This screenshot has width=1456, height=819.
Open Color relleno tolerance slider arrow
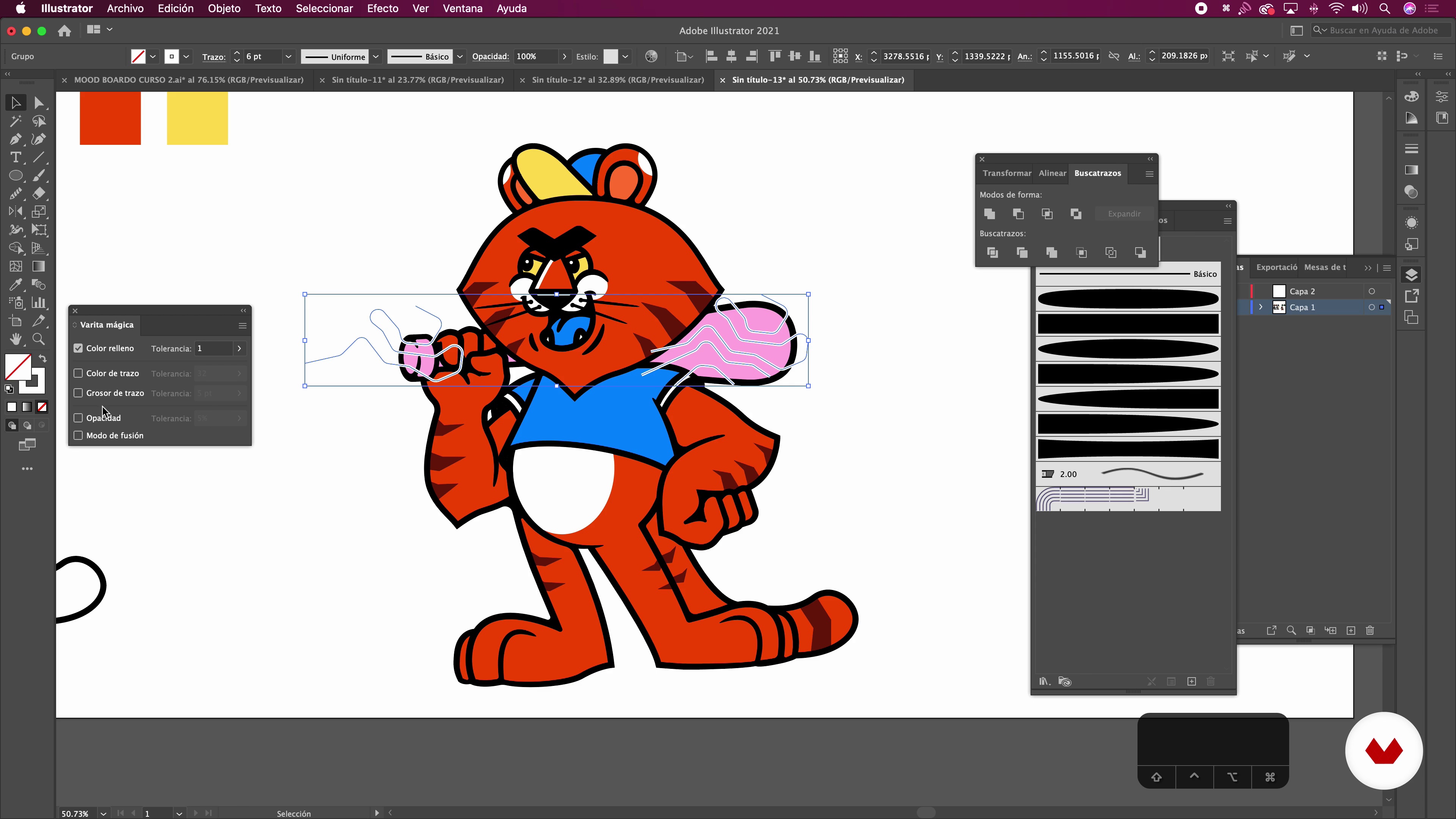[x=240, y=348]
